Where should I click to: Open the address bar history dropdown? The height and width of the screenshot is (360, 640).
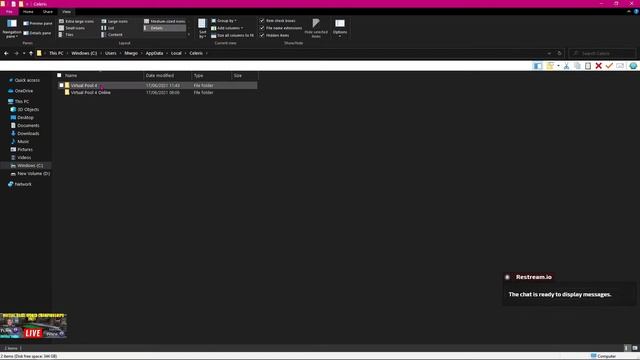pyautogui.click(x=549, y=53)
